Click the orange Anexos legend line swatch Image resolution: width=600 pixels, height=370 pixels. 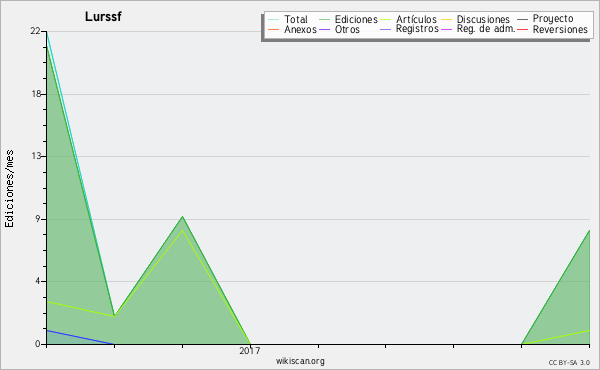click(274, 29)
